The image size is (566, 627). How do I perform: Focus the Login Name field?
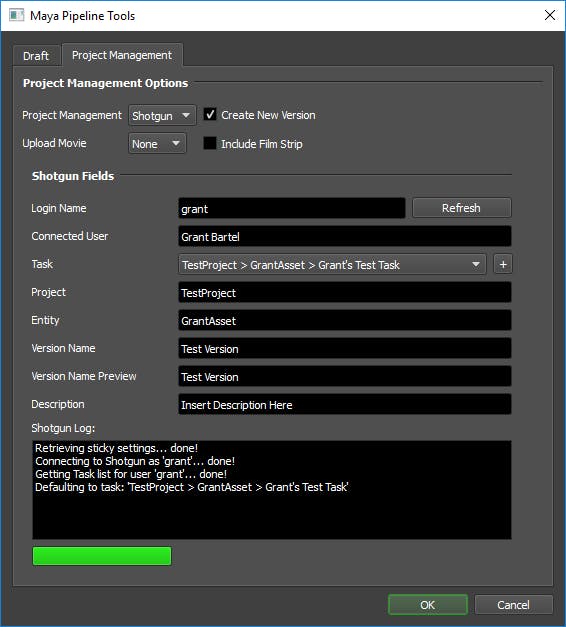click(292, 208)
